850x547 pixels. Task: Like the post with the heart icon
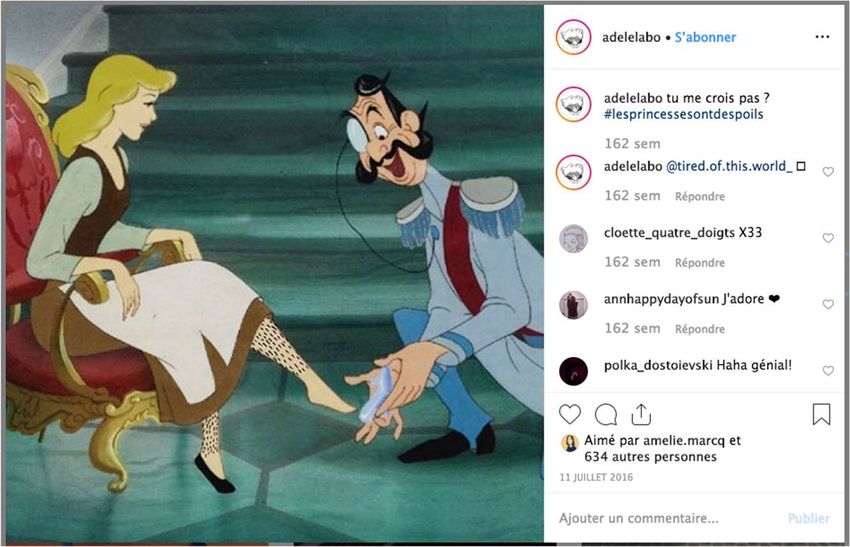point(570,415)
